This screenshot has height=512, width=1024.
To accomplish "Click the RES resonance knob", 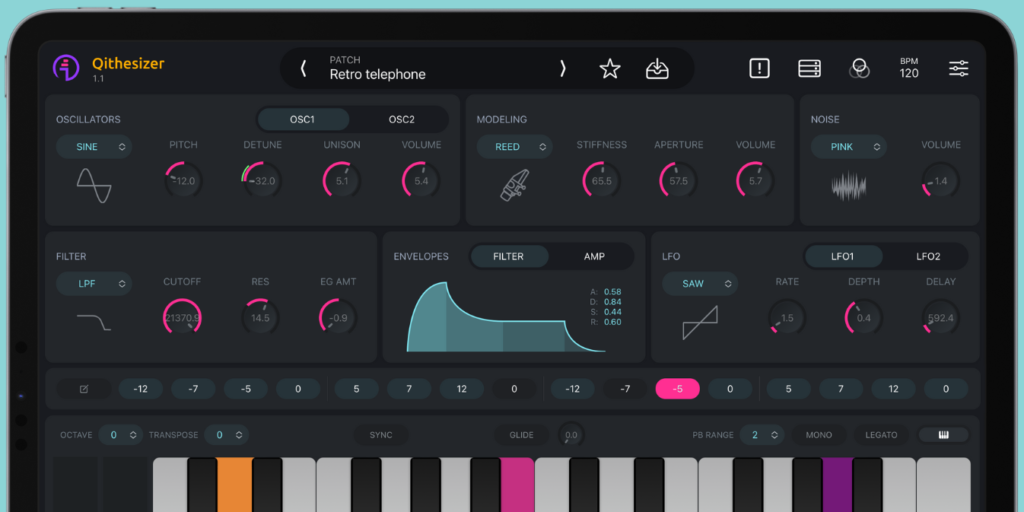I will (x=261, y=317).
